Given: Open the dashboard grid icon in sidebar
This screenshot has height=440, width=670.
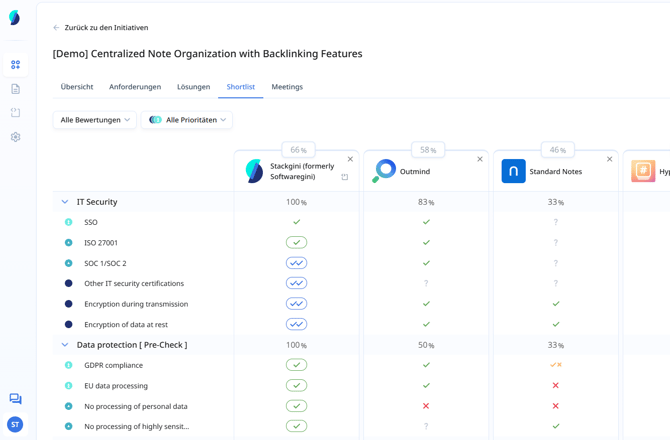Looking at the screenshot, I should pyautogui.click(x=15, y=65).
